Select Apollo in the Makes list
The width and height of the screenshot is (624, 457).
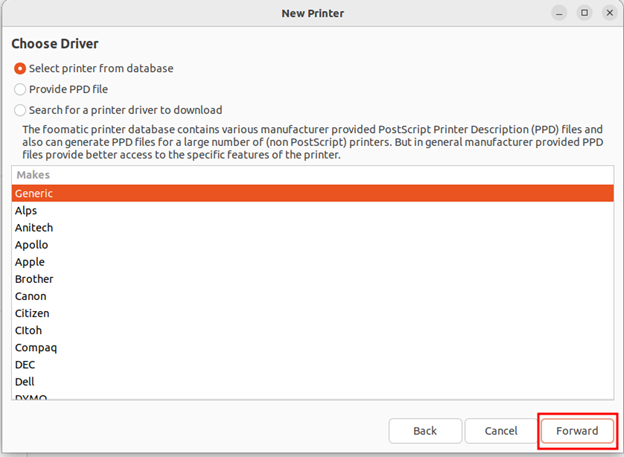31,245
